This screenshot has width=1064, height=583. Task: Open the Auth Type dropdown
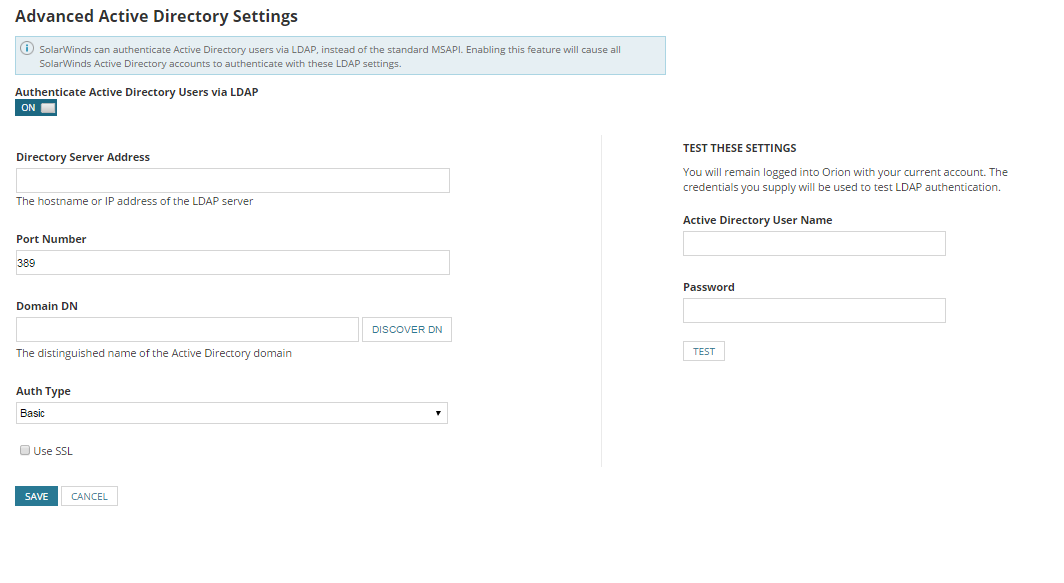click(x=232, y=413)
